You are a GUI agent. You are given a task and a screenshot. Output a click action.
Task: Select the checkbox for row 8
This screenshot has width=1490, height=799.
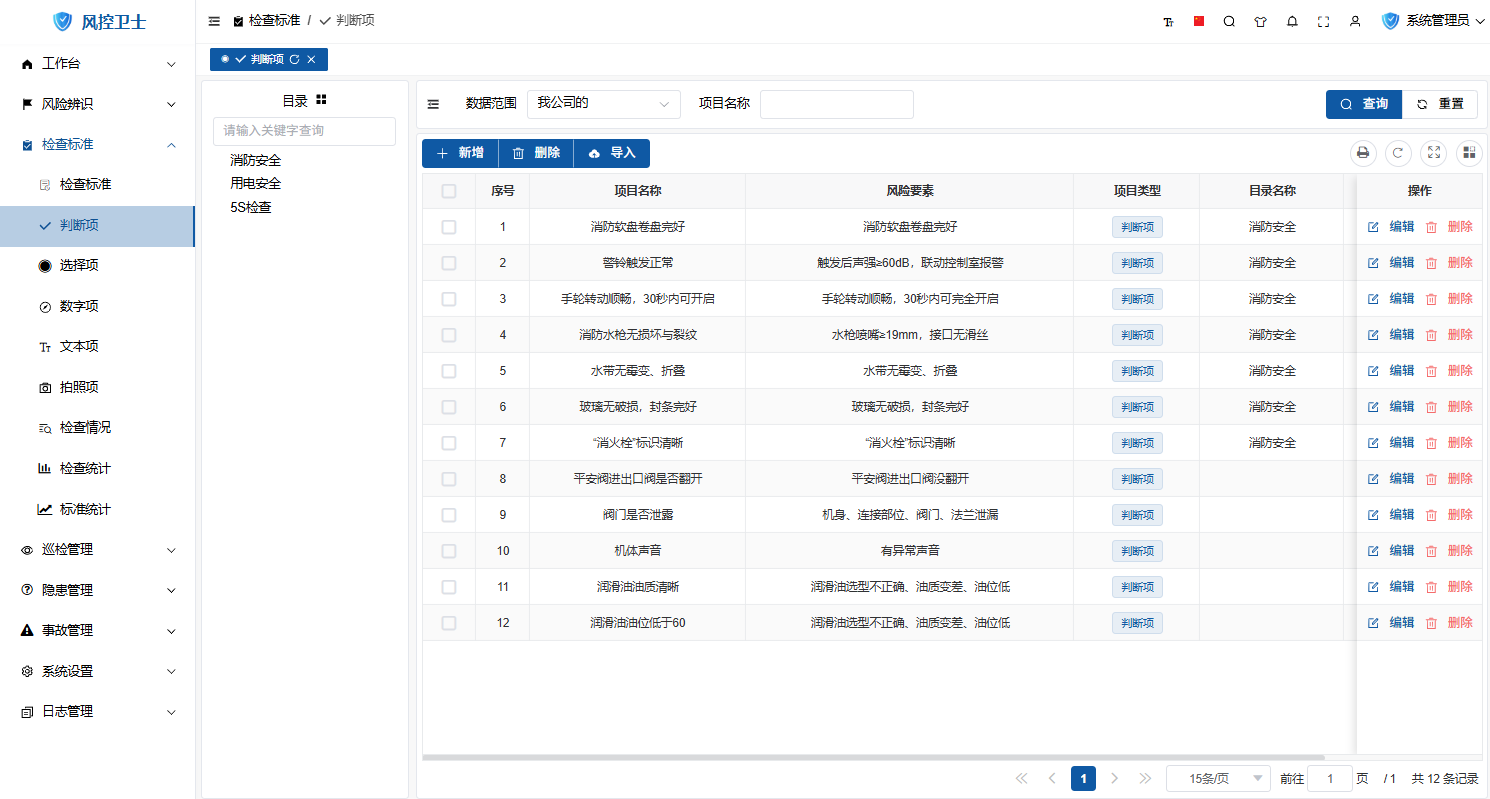click(449, 479)
